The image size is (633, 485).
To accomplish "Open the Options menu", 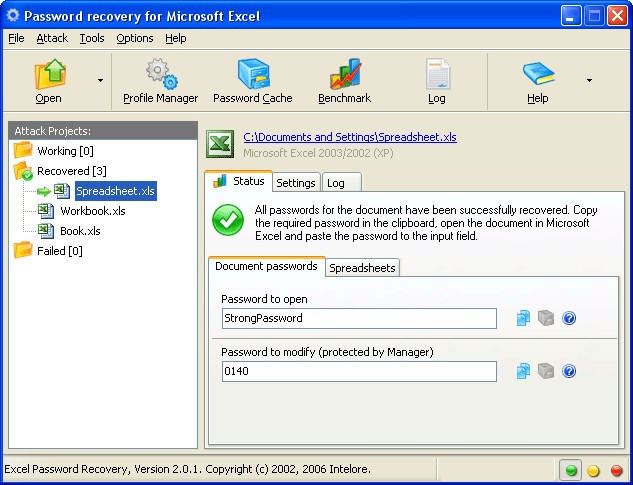I will pyautogui.click(x=135, y=38).
